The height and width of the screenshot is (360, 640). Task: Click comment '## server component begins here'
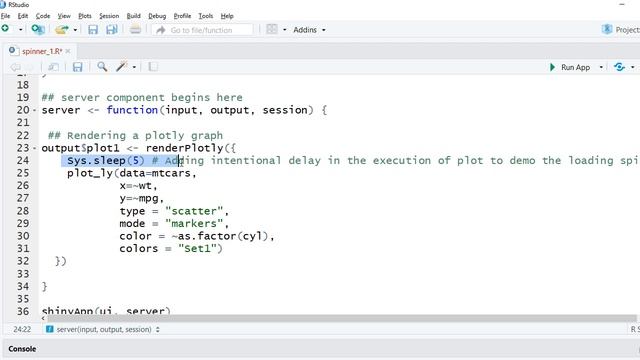tap(142, 98)
